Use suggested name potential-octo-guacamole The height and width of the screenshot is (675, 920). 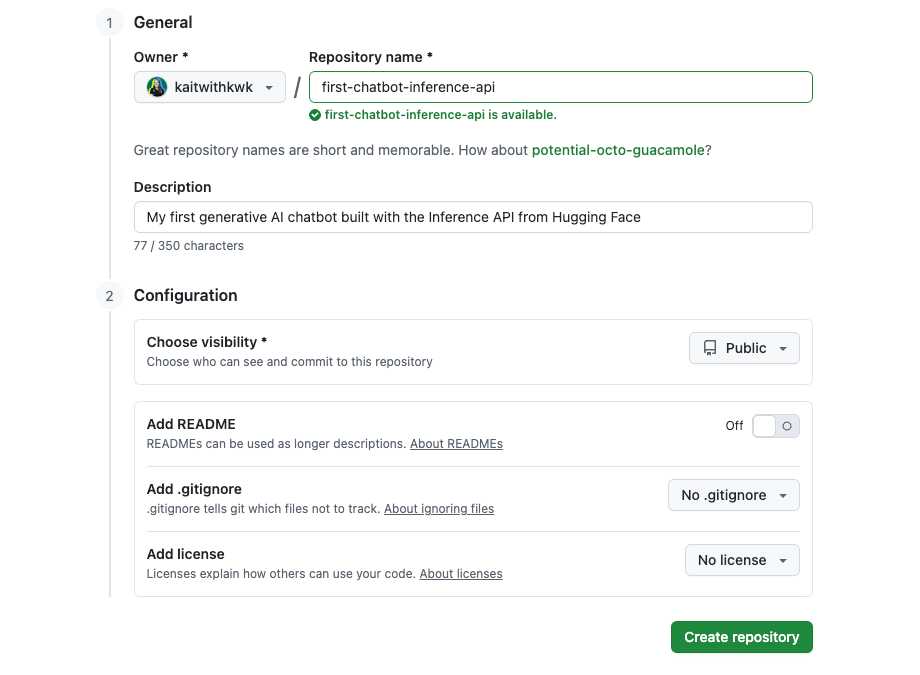click(618, 150)
